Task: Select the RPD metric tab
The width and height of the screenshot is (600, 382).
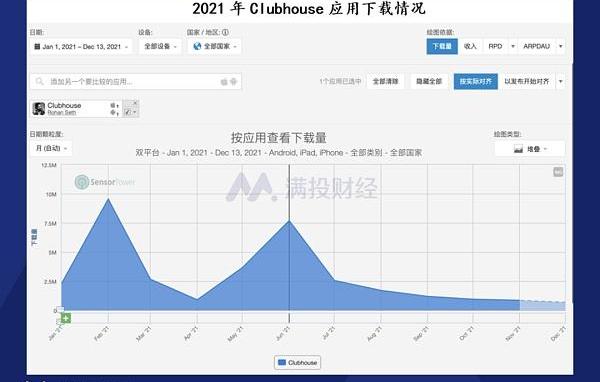Action: pyautogui.click(x=495, y=46)
